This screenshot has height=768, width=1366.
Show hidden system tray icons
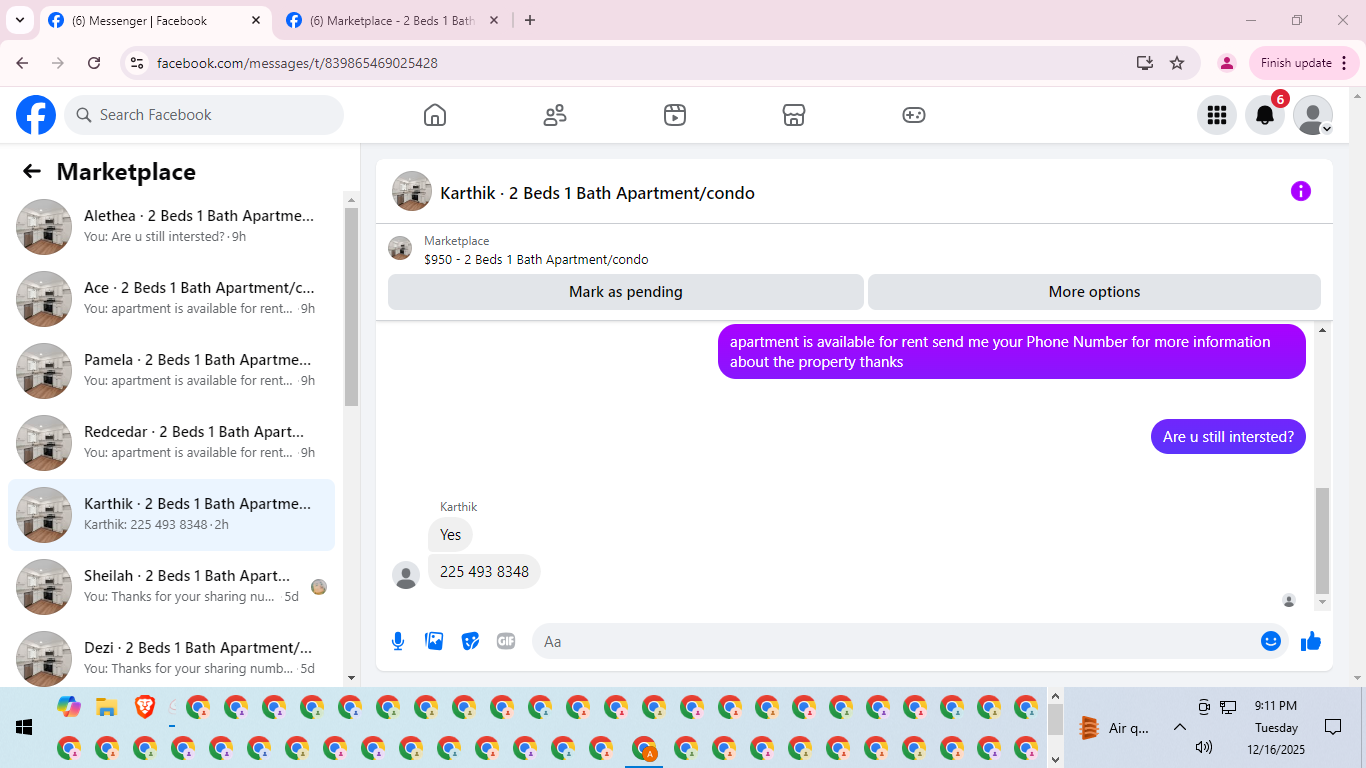pyautogui.click(x=1179, y=727)
